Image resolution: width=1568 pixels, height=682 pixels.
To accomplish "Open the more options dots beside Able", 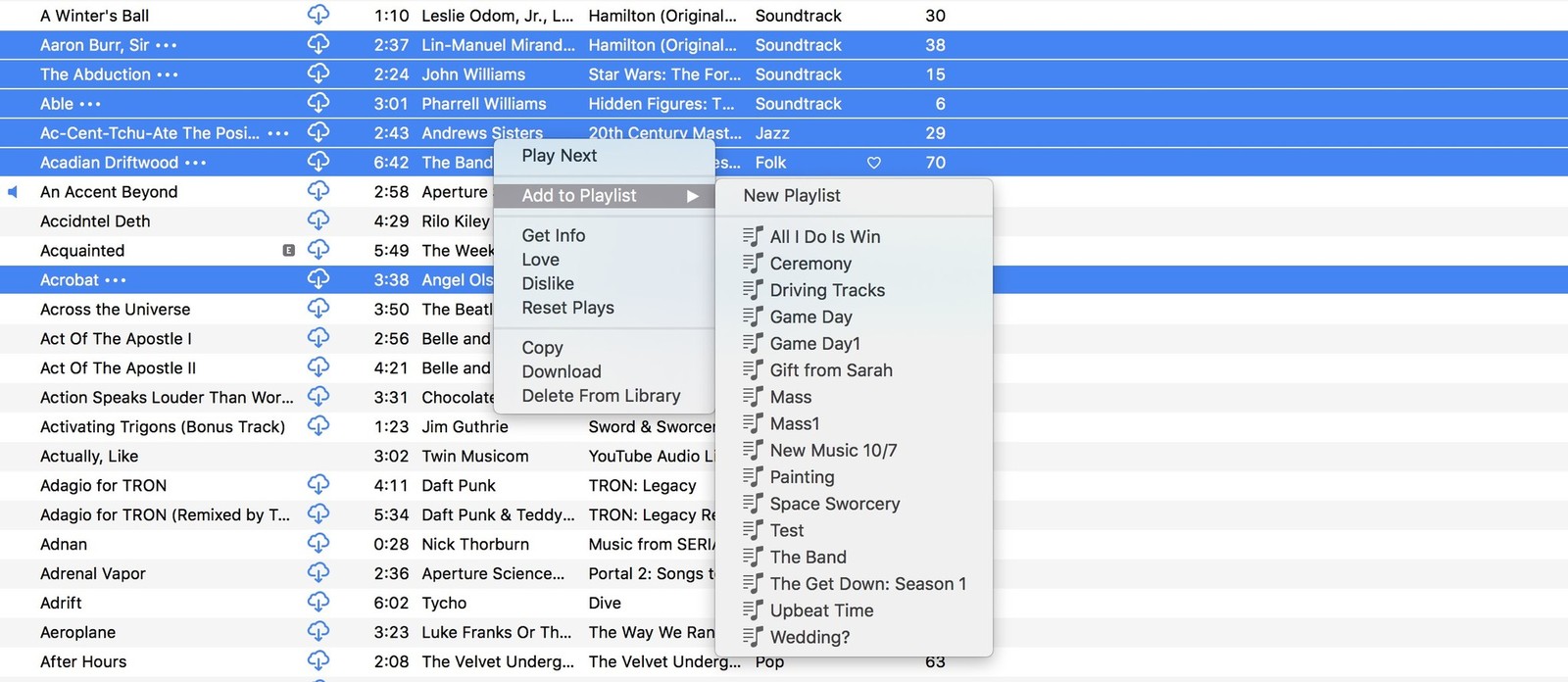I will click(x=90, y=104).
